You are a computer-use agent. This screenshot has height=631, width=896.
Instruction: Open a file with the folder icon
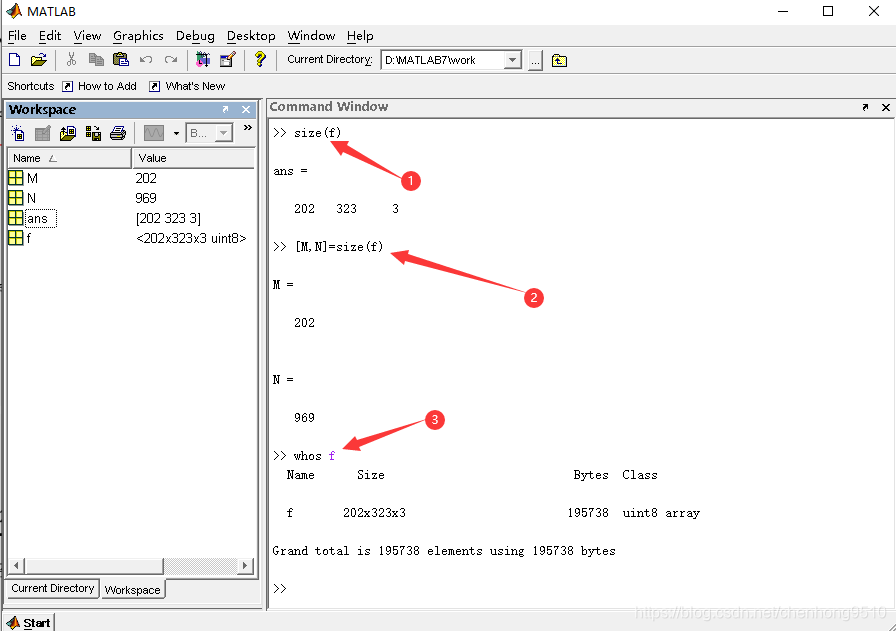[x=38, y=59]
